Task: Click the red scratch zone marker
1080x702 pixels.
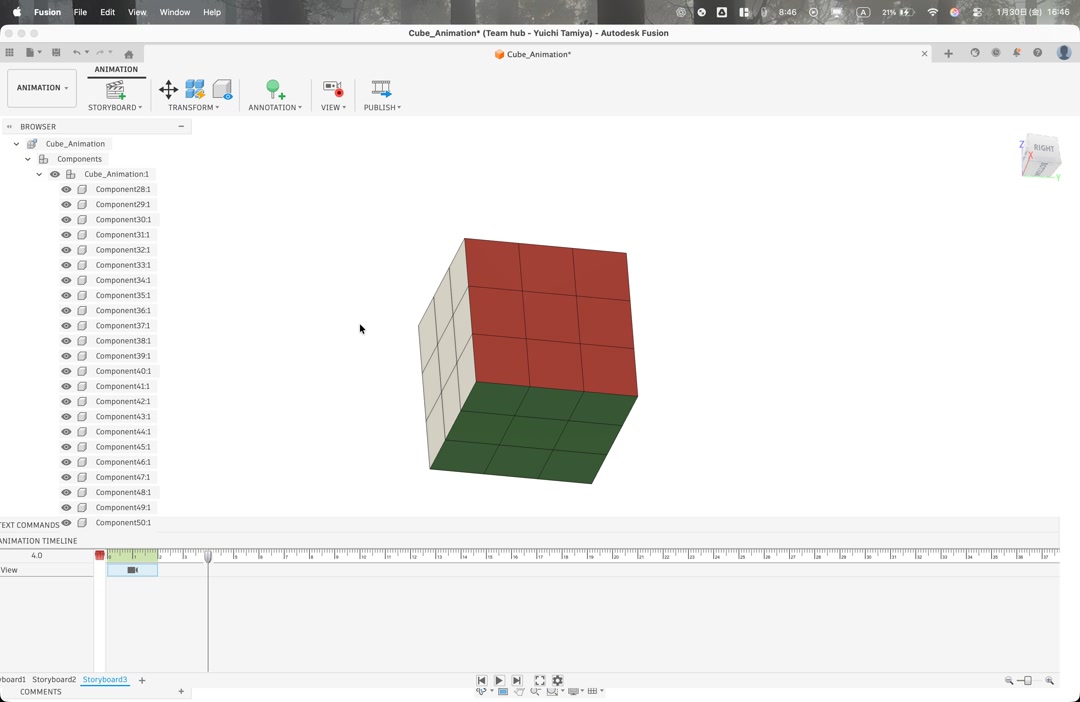Action: 100,555
